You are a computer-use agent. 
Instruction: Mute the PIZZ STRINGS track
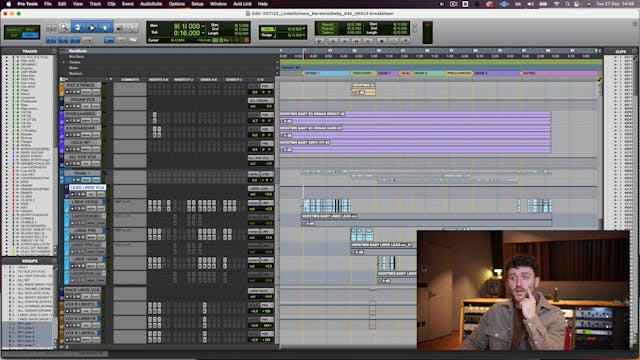(x=78, y=92)
